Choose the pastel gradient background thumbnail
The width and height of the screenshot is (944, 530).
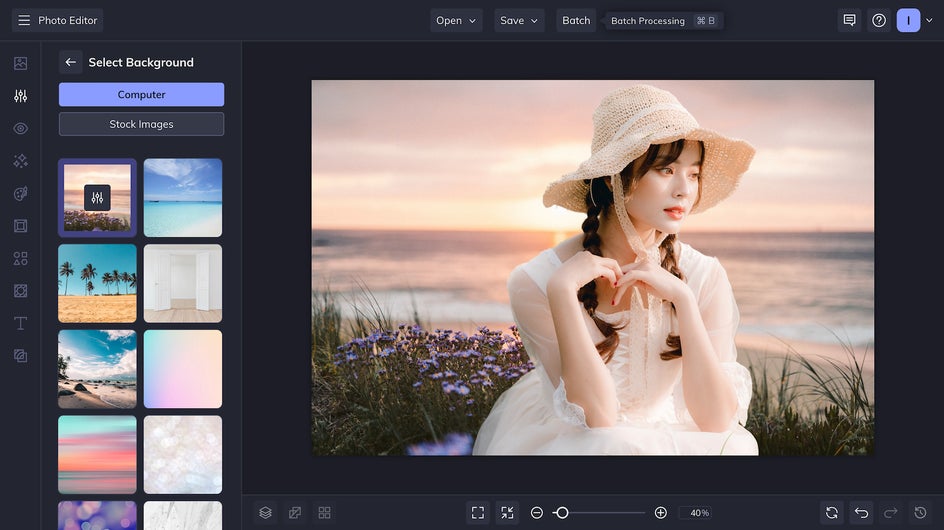tap(183, 369)
